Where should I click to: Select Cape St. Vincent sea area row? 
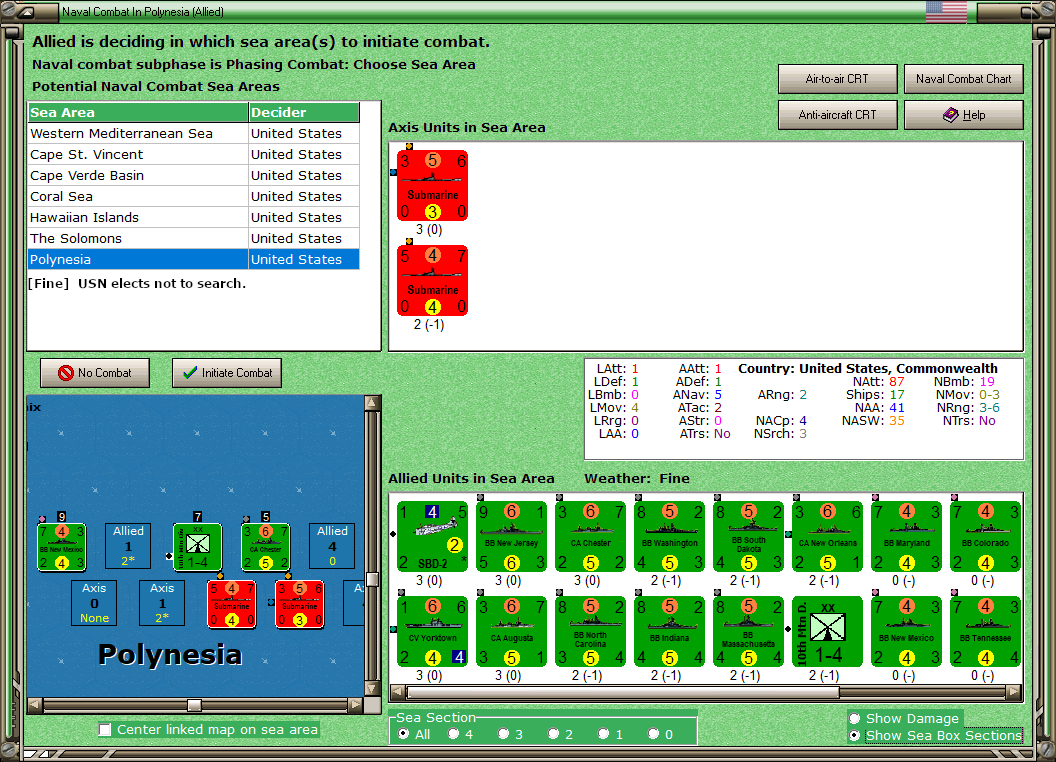pos(194,154)
